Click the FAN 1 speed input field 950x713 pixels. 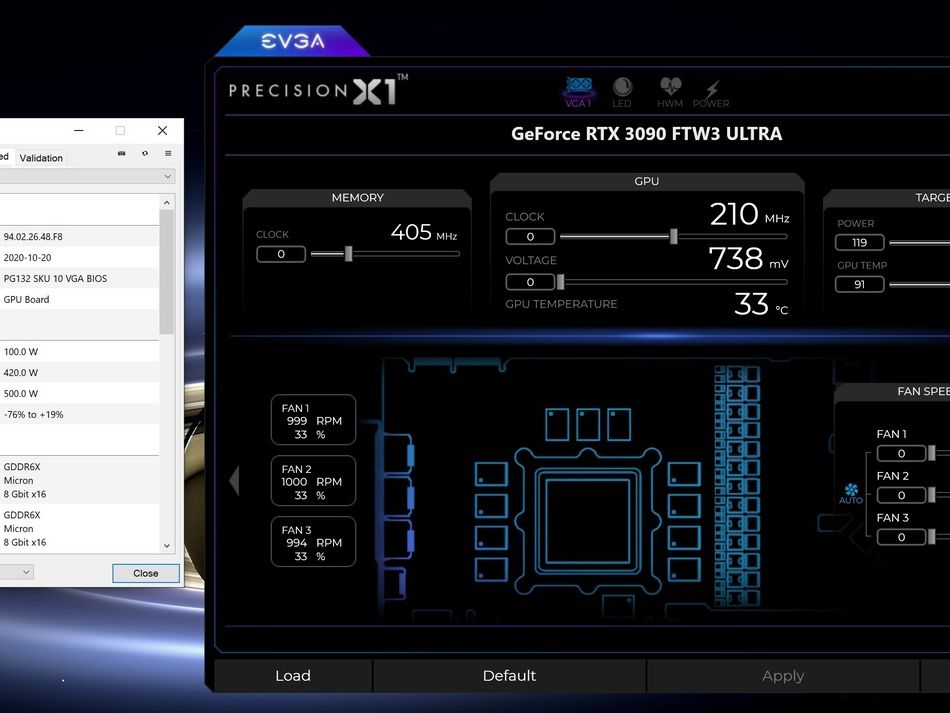click(x=901, y=453)
